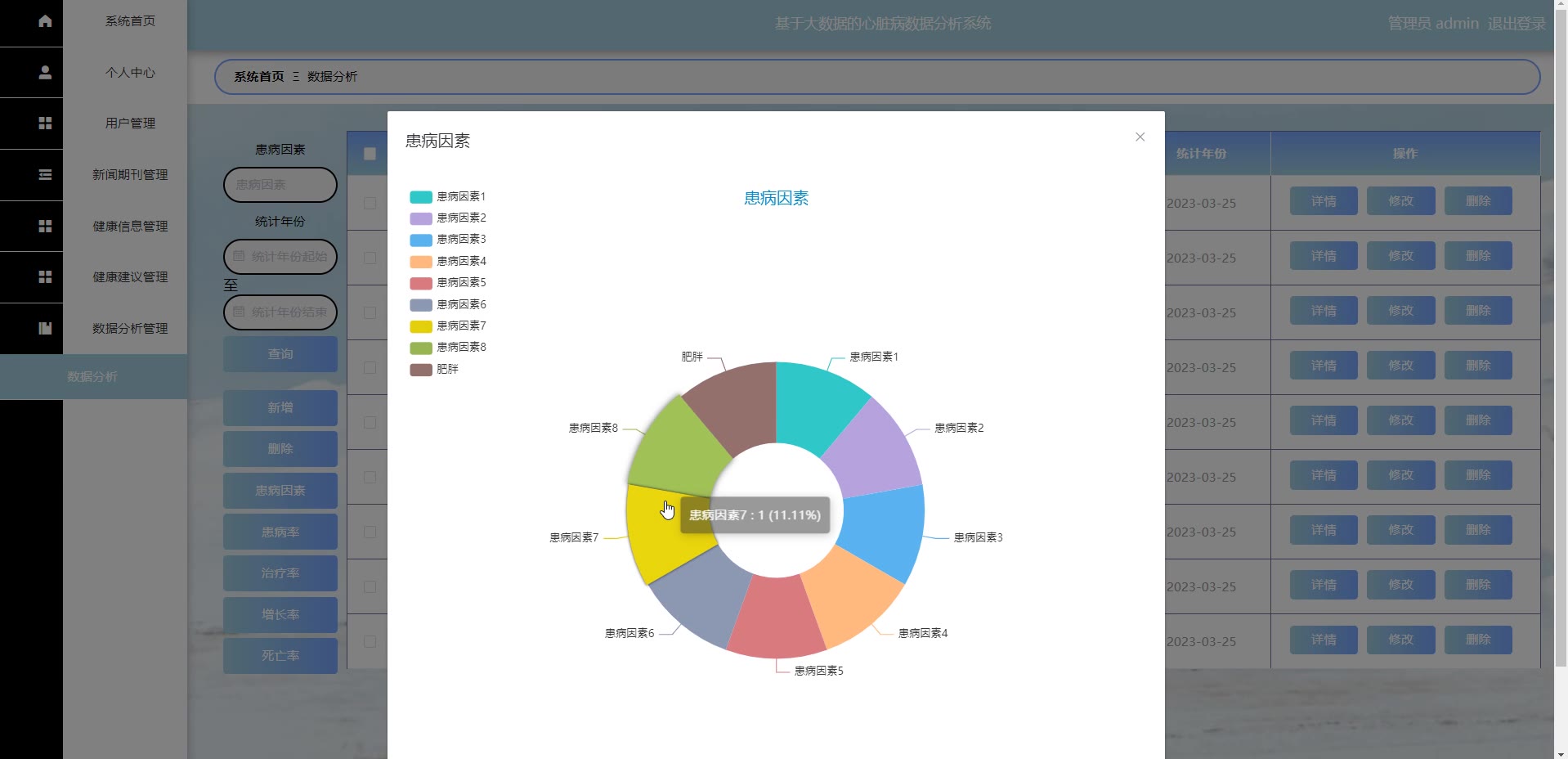
Task: Expand 新闻期刊管理 menu
Action: point(130,175)
